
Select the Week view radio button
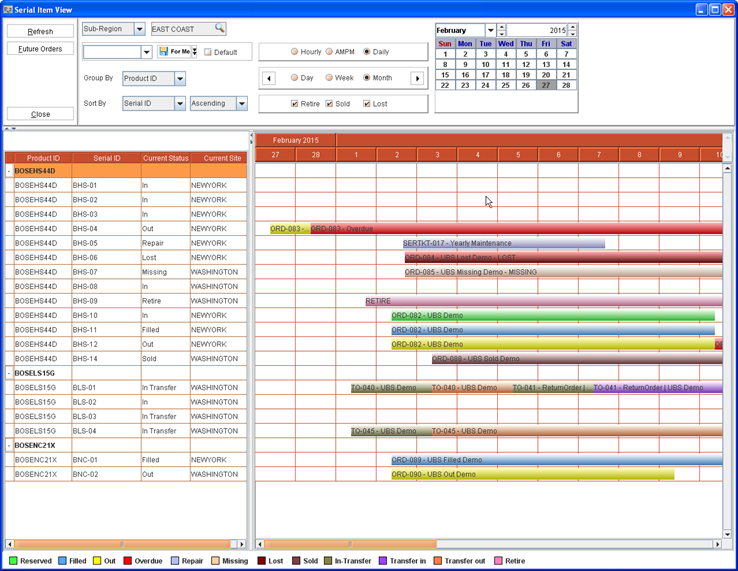pyautogui.click(x=329, y=78)
